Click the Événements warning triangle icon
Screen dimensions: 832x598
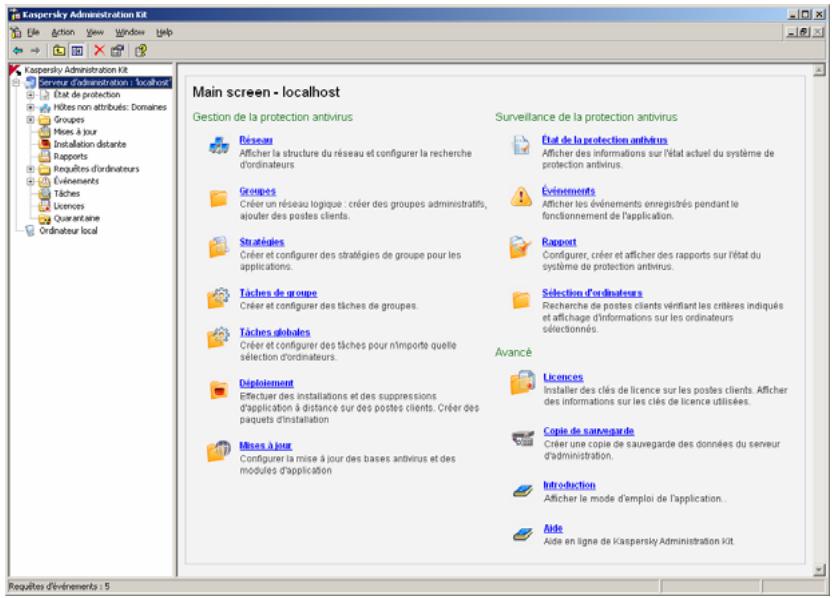[x=521, y=196]
